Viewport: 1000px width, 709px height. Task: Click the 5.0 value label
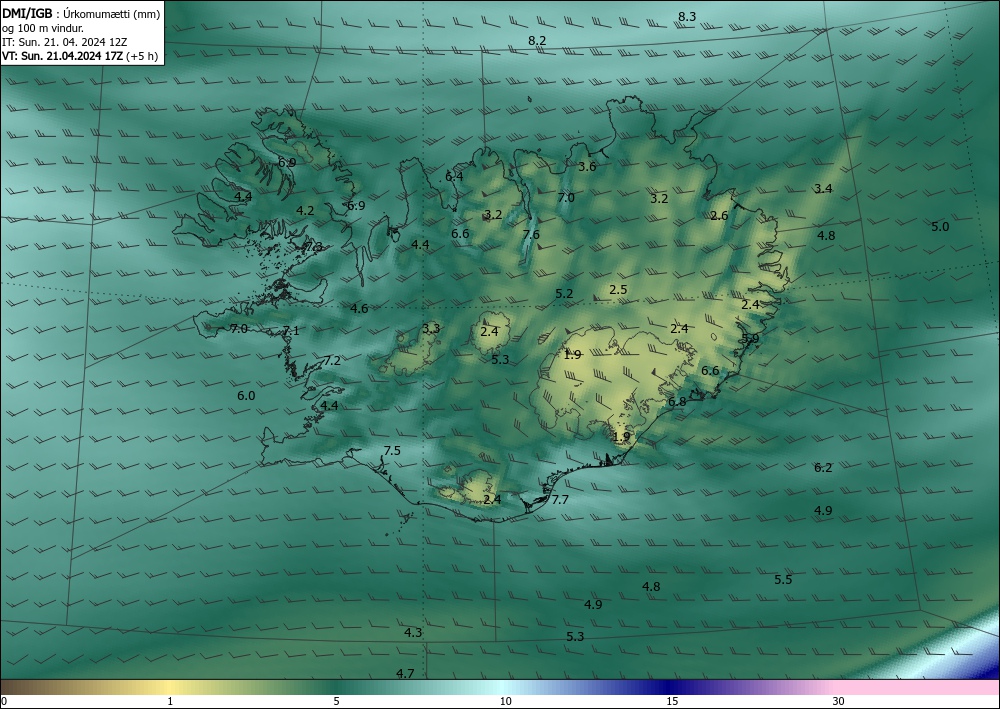coord(940,227)
